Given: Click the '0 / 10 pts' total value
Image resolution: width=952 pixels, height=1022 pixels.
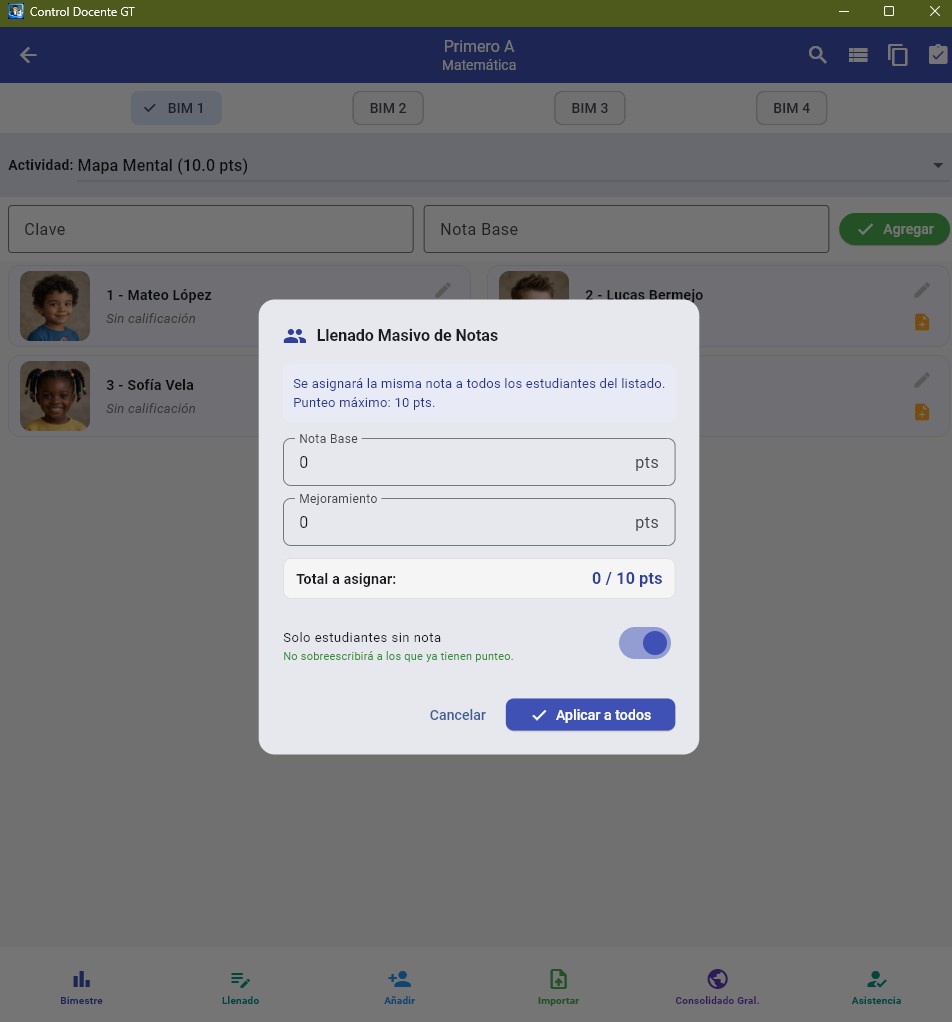Looking at the screenshot, I should tap(627, 579).
